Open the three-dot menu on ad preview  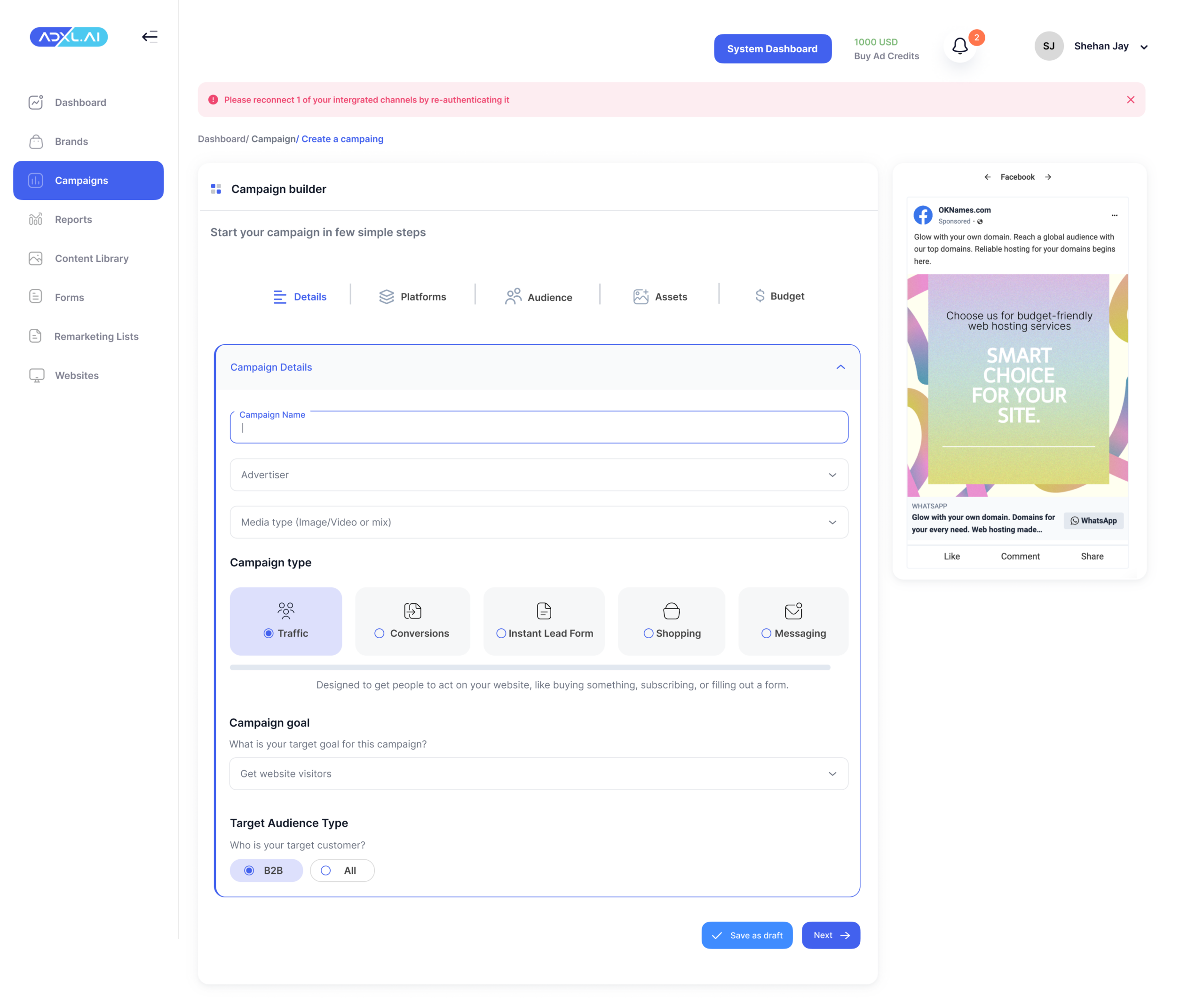click(1114, 215)
